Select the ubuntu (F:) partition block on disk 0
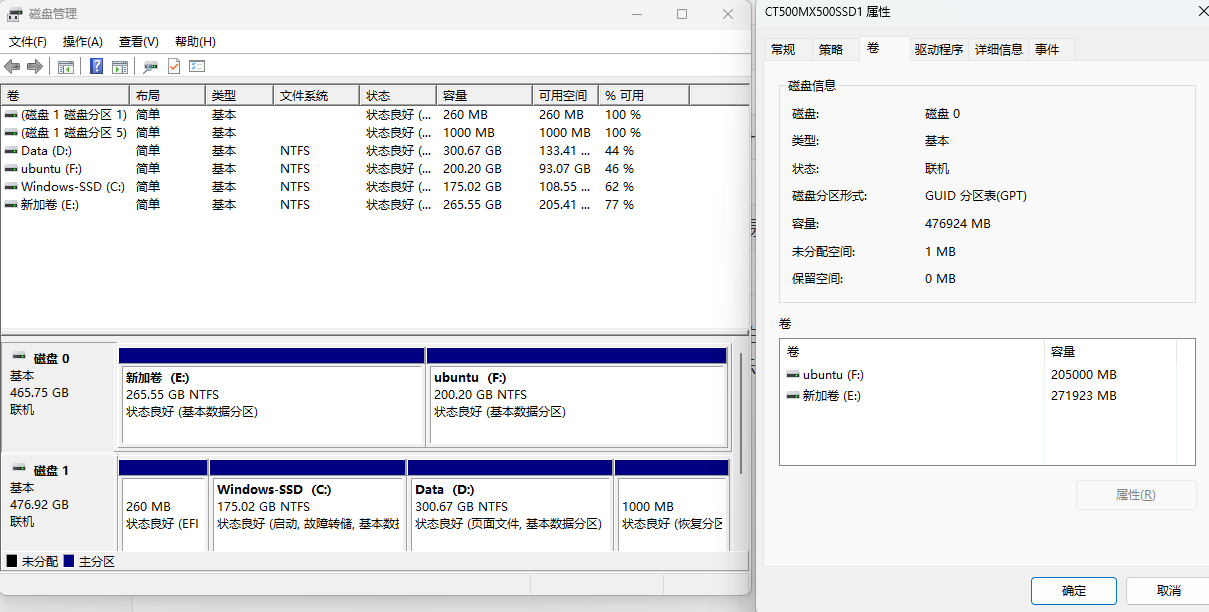The height and width of the screenshot is (612, 1209). click(577, 397)
